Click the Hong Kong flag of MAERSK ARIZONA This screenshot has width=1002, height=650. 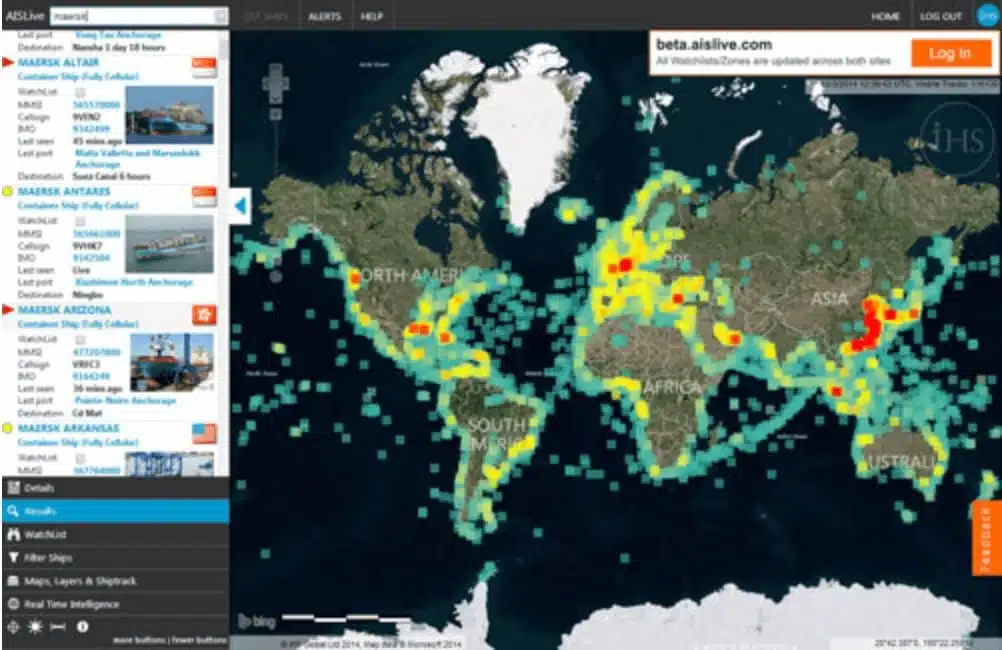click(x=204, y=314)
